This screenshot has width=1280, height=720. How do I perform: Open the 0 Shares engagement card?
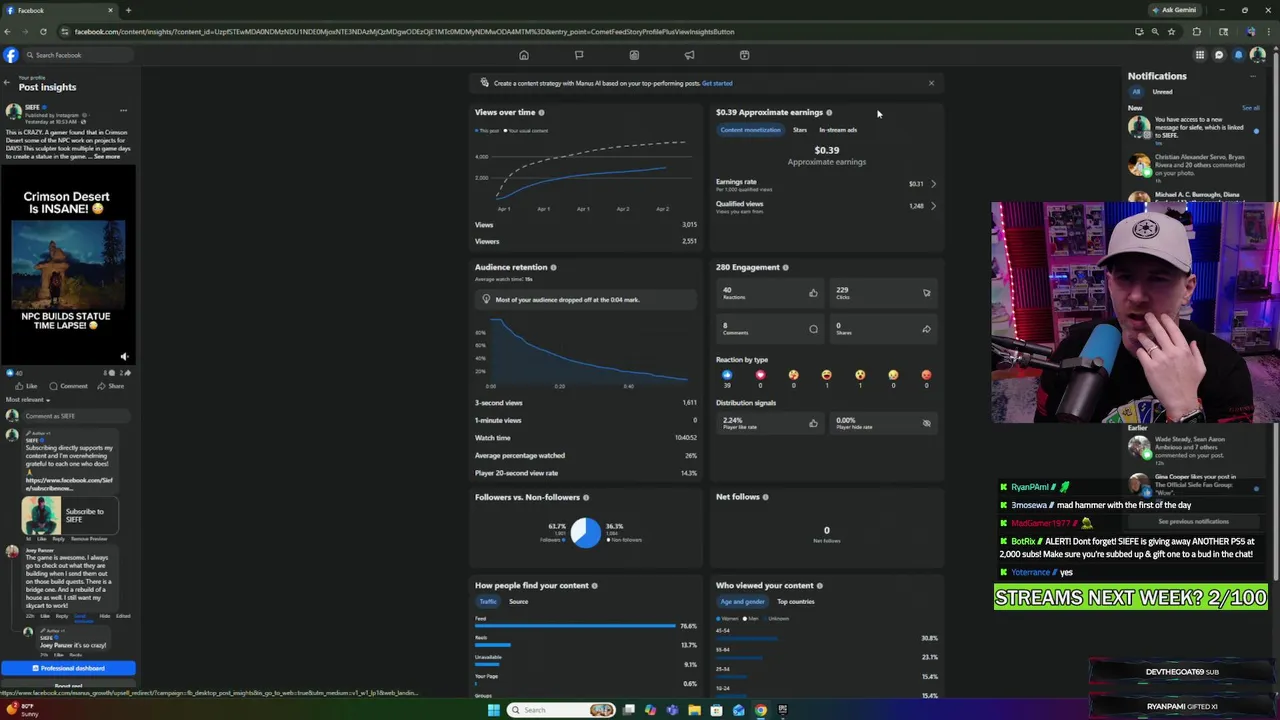[x=884, y=328]
